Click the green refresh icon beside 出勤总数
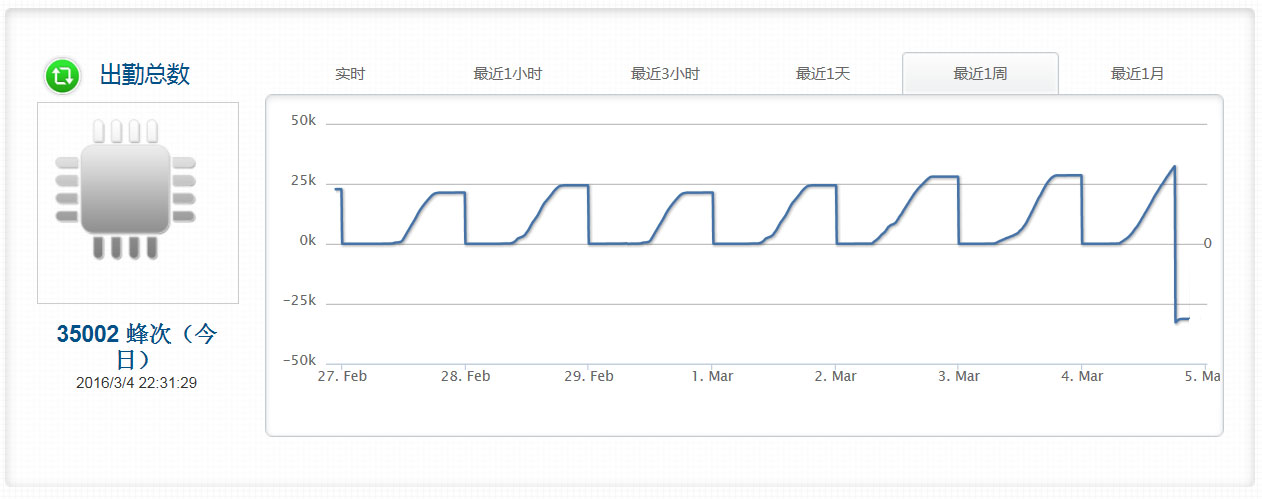Viewport: 1262px width, 499px height. tap(62, 76)
